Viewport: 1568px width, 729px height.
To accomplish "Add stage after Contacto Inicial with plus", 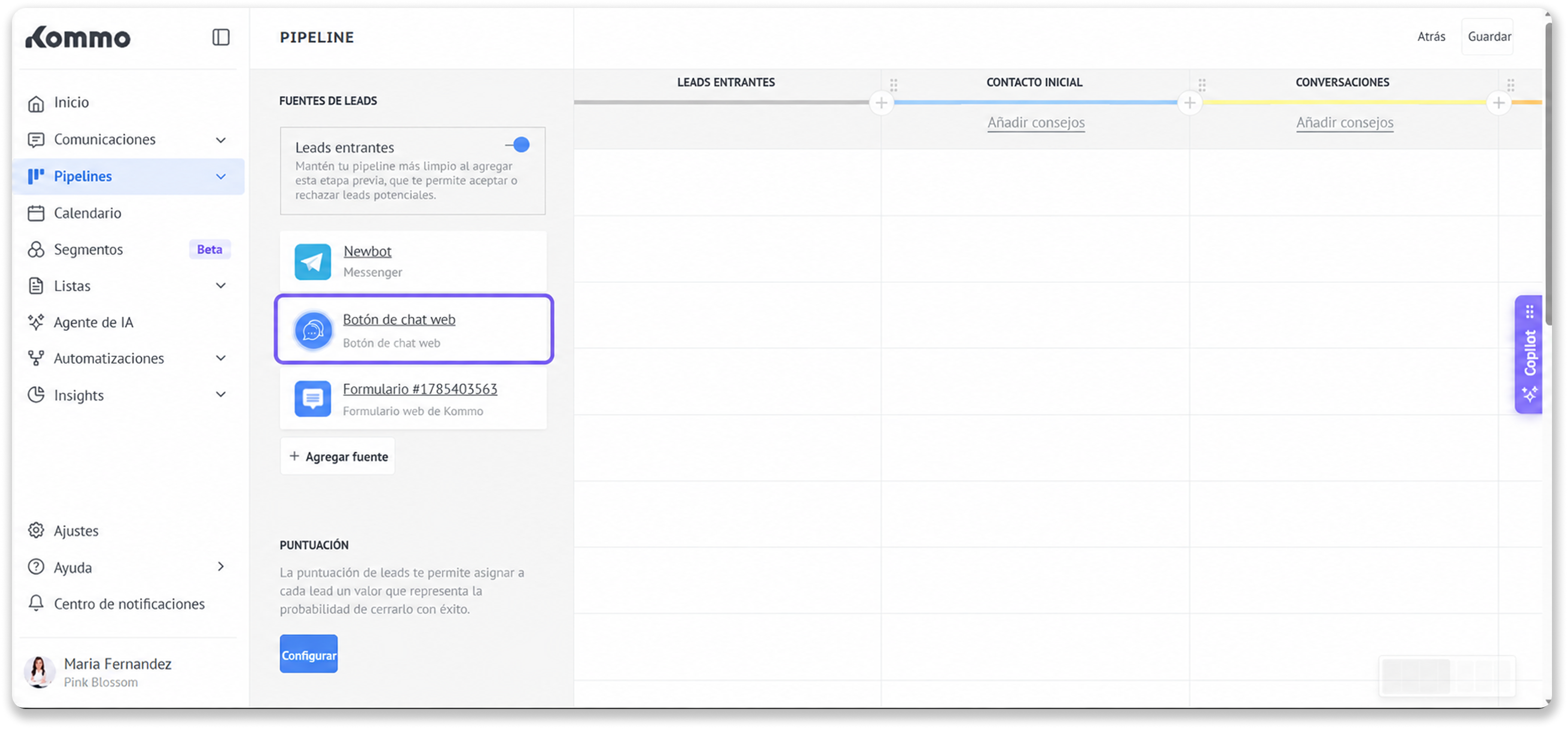I will click(1190, 103).
